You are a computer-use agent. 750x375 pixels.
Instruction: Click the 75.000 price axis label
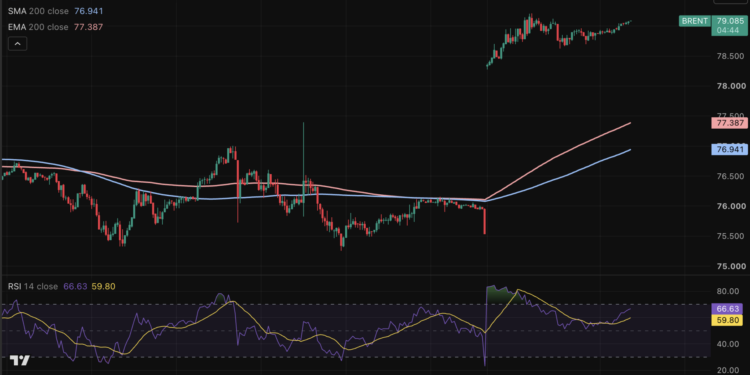(731, 266)
